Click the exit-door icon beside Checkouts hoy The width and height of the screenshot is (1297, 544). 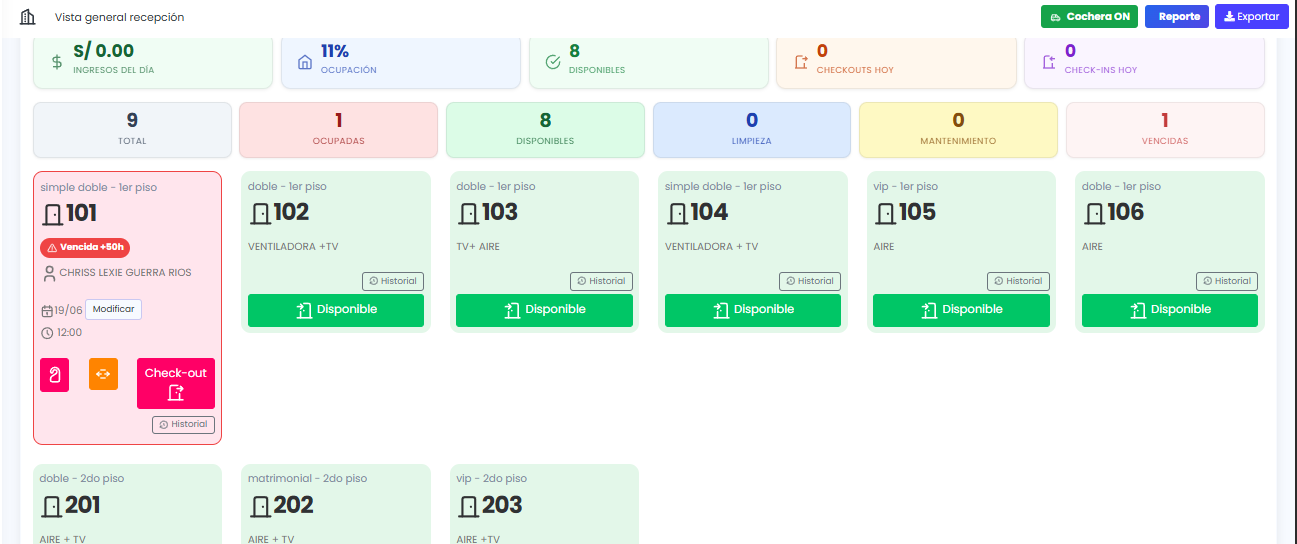[x=801, y=62]
